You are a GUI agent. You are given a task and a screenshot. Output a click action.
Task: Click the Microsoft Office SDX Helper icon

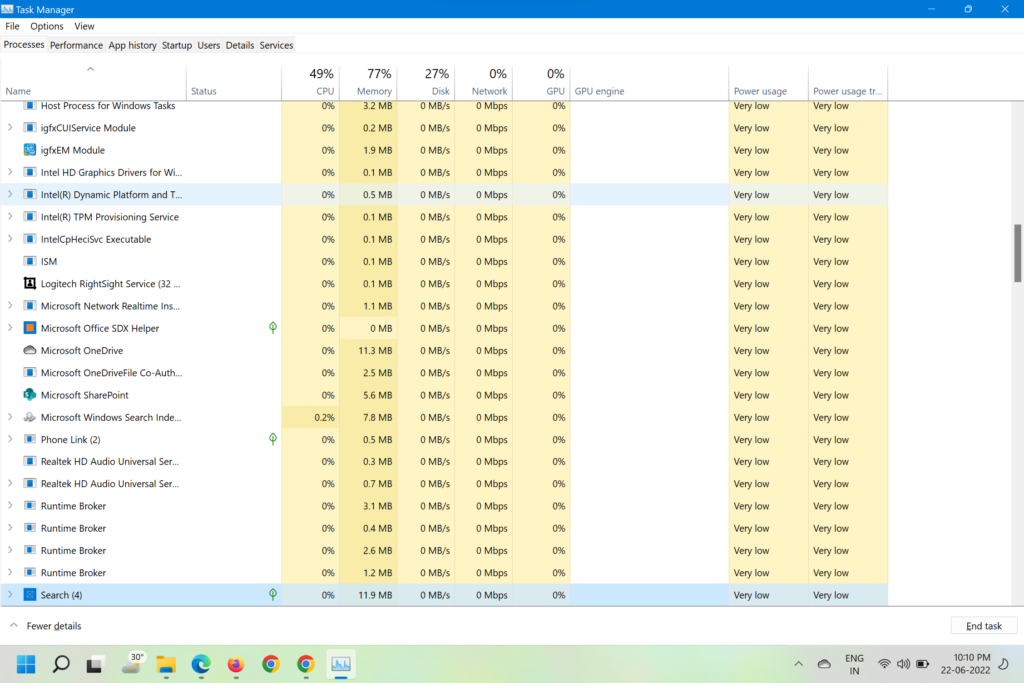tap(30, 328)
